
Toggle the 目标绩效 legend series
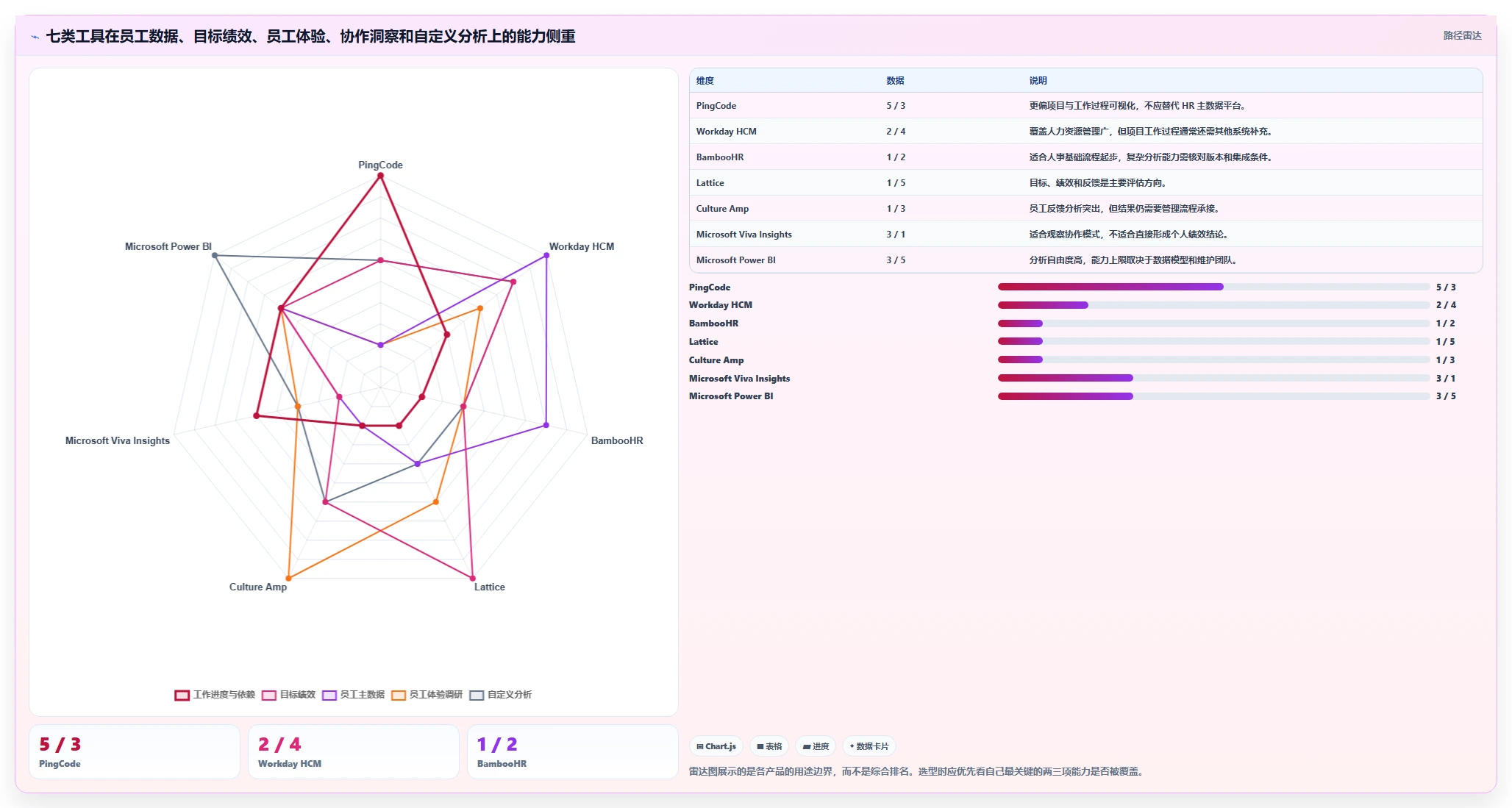288,695
